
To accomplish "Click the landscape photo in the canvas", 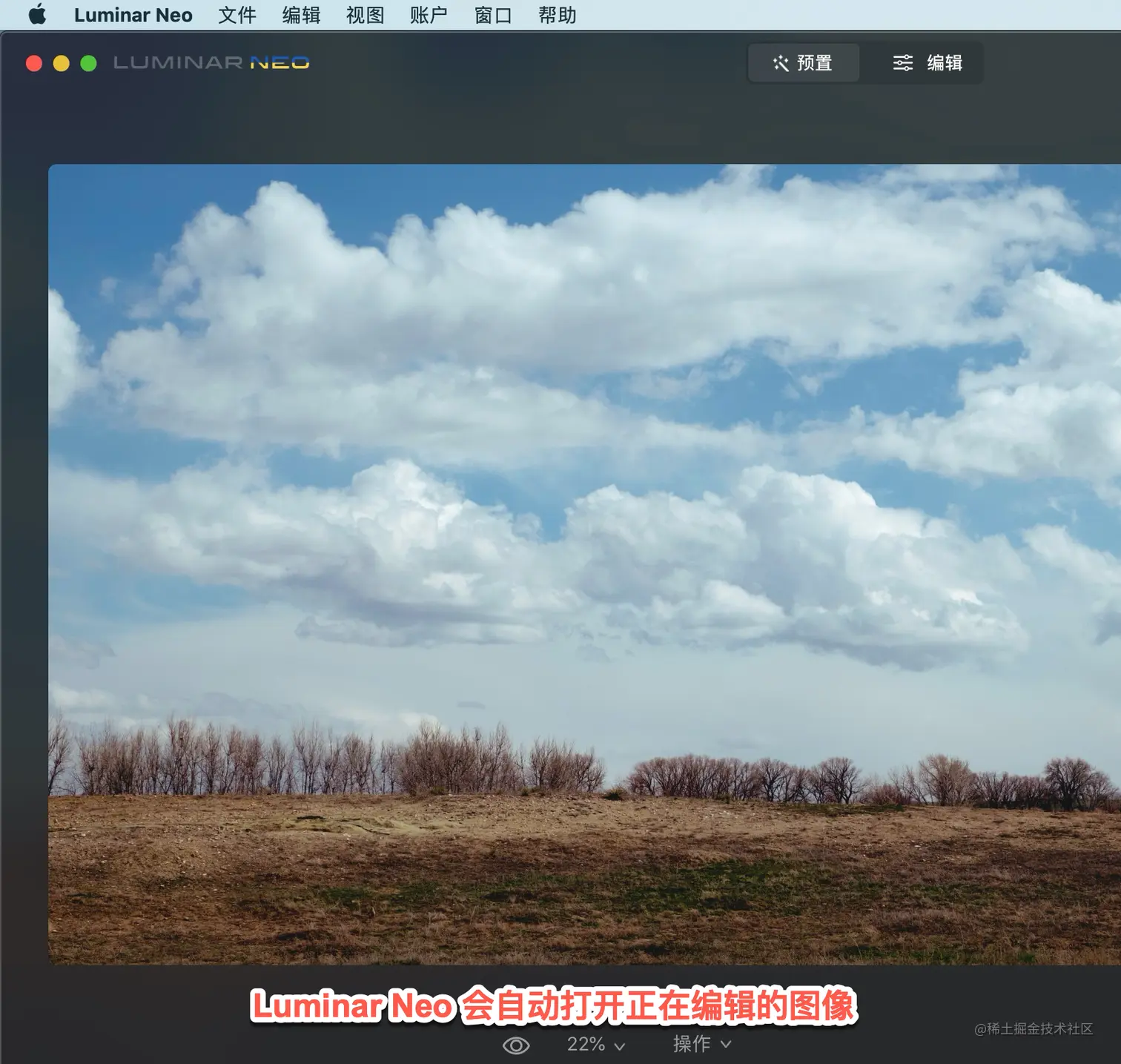I will [584, 564].
